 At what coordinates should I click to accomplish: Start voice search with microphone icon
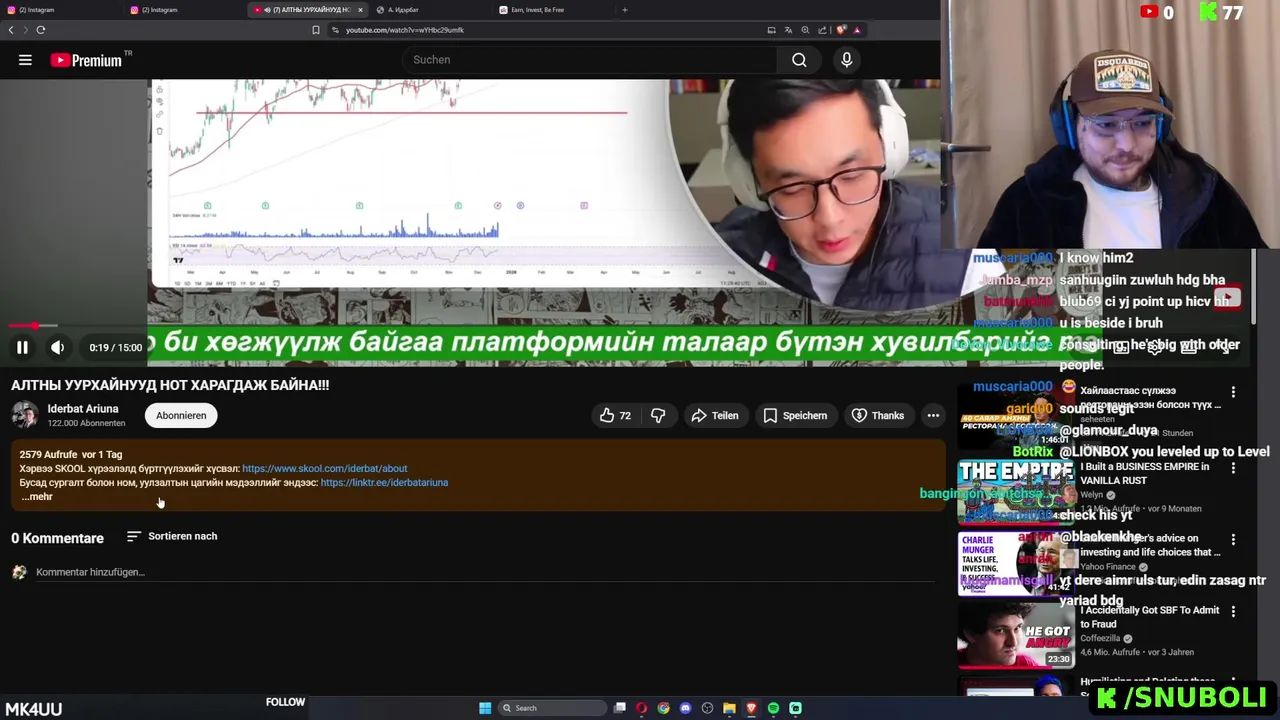[x=846, y=60]
